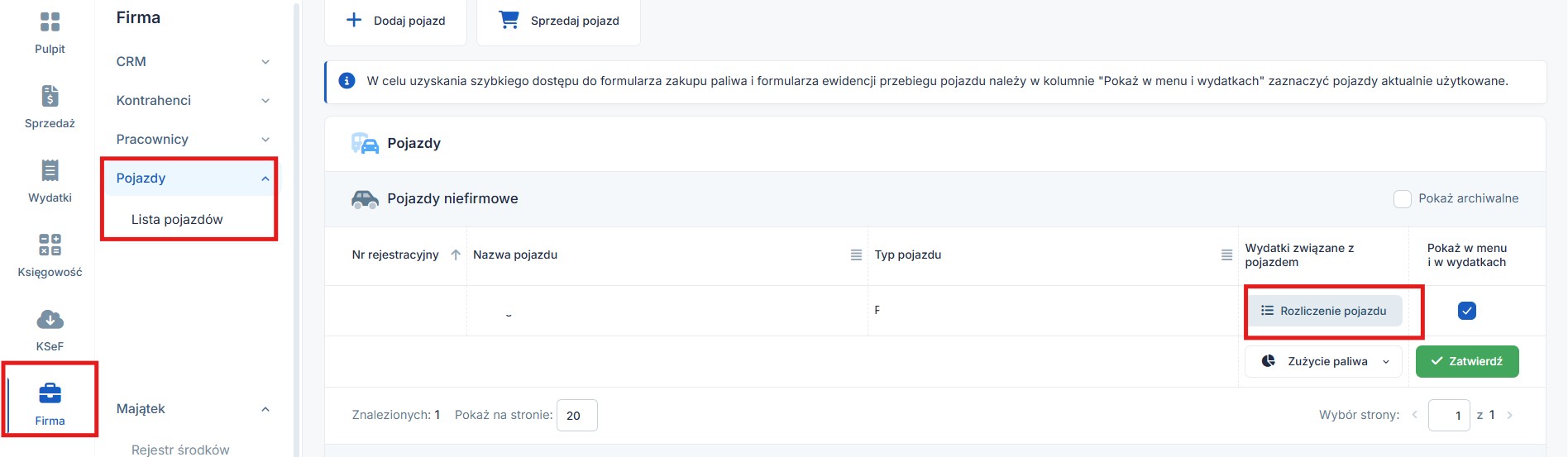Viewport: 1568px width, 457px height.
Task: Click the green Zatwierdź button
Action: (1467, 361)
